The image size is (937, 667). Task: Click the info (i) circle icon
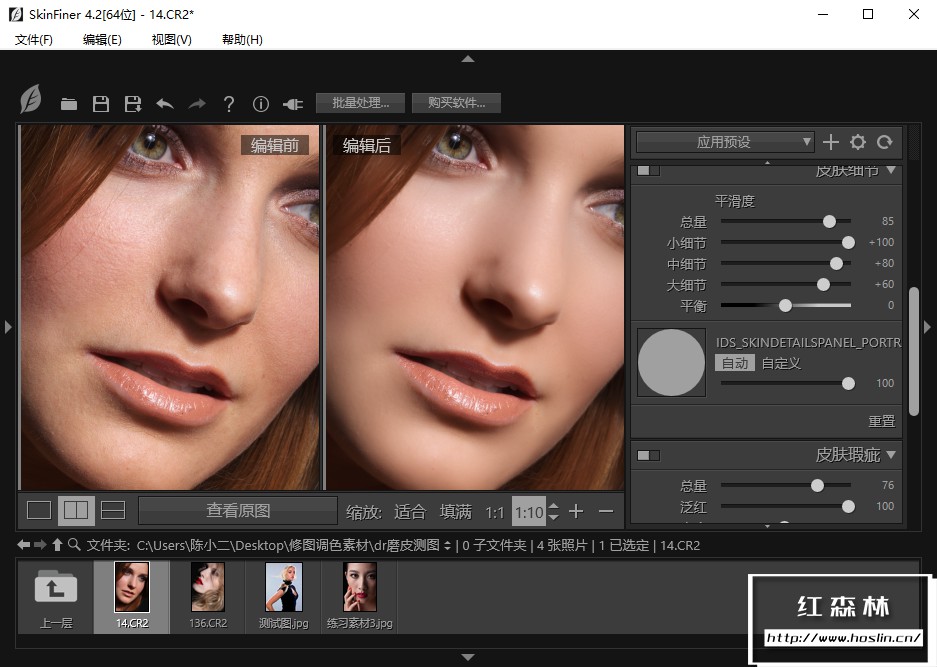(x=261, y=104)
